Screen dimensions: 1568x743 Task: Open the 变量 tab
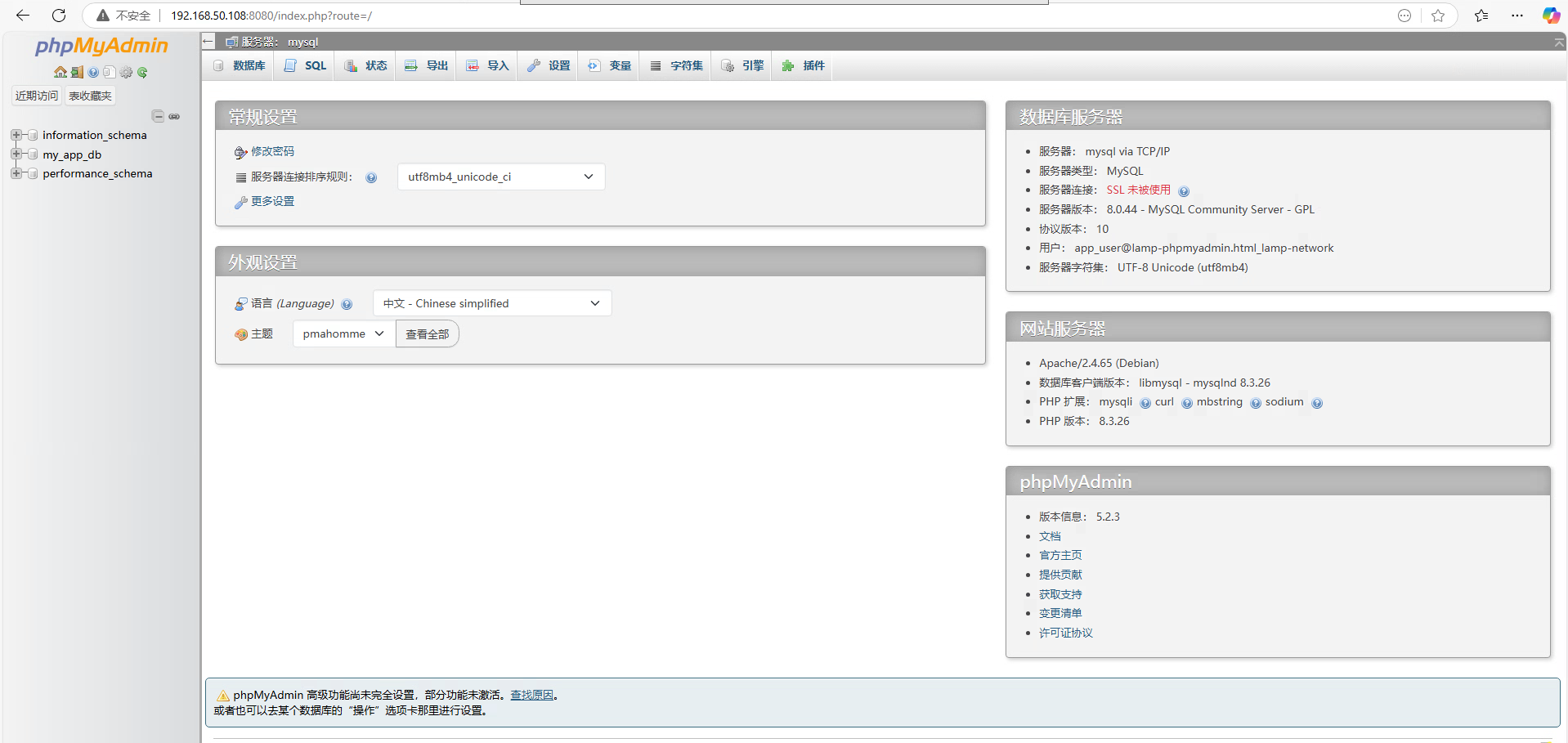click(x=609, y=65)
